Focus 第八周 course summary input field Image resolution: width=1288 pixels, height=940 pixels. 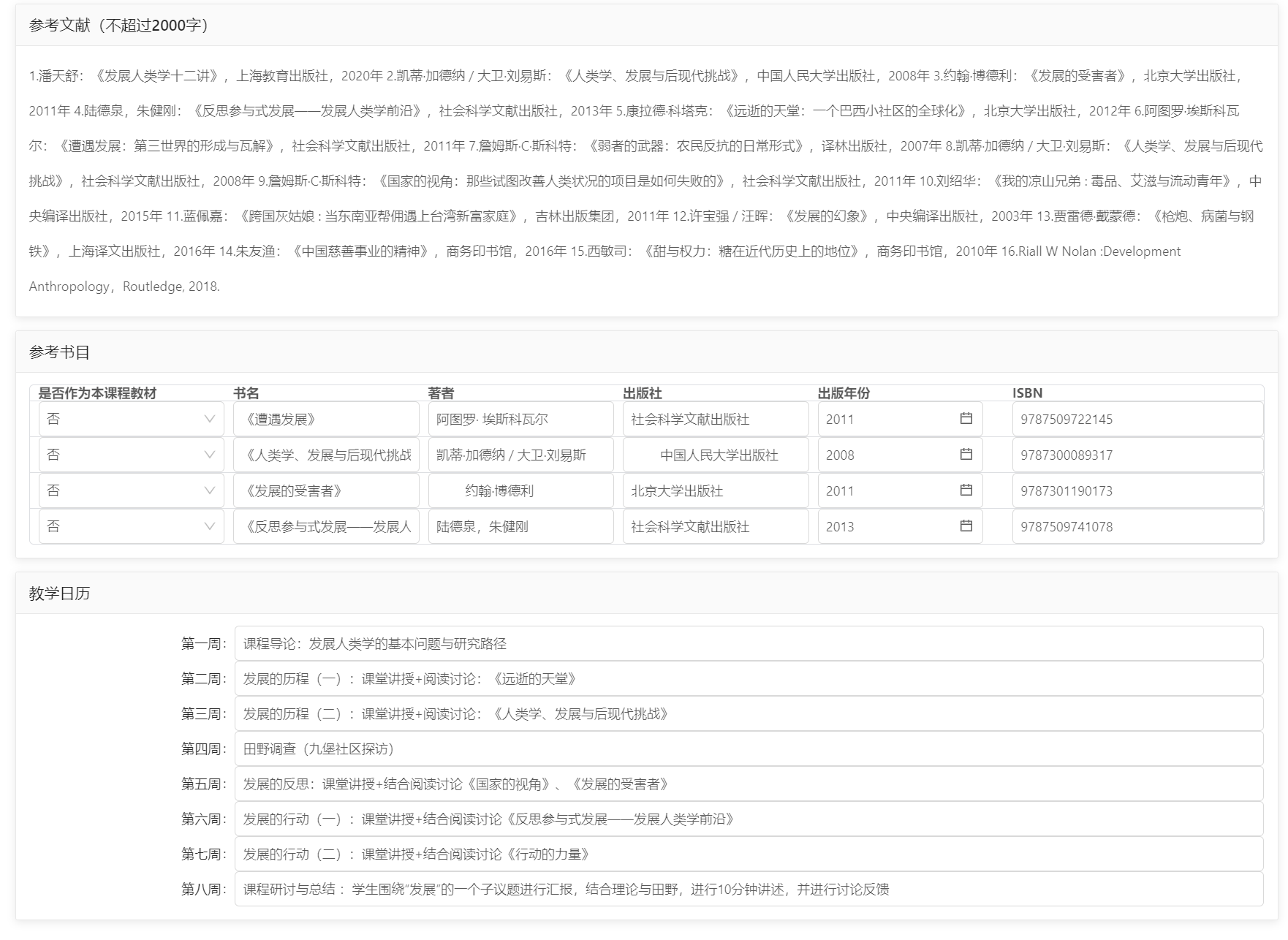[749, 889]
